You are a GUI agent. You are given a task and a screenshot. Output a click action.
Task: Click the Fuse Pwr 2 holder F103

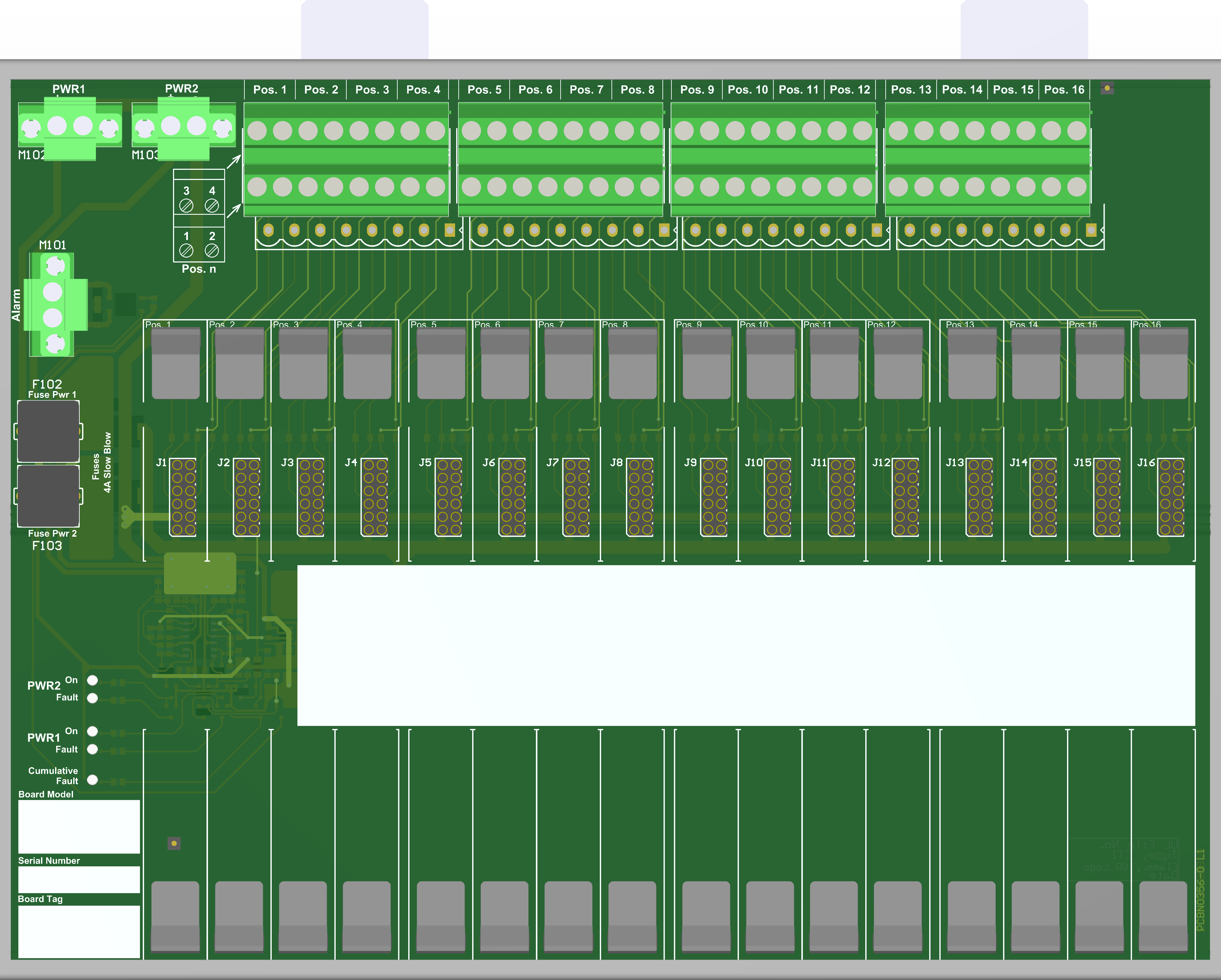(48, 497)
